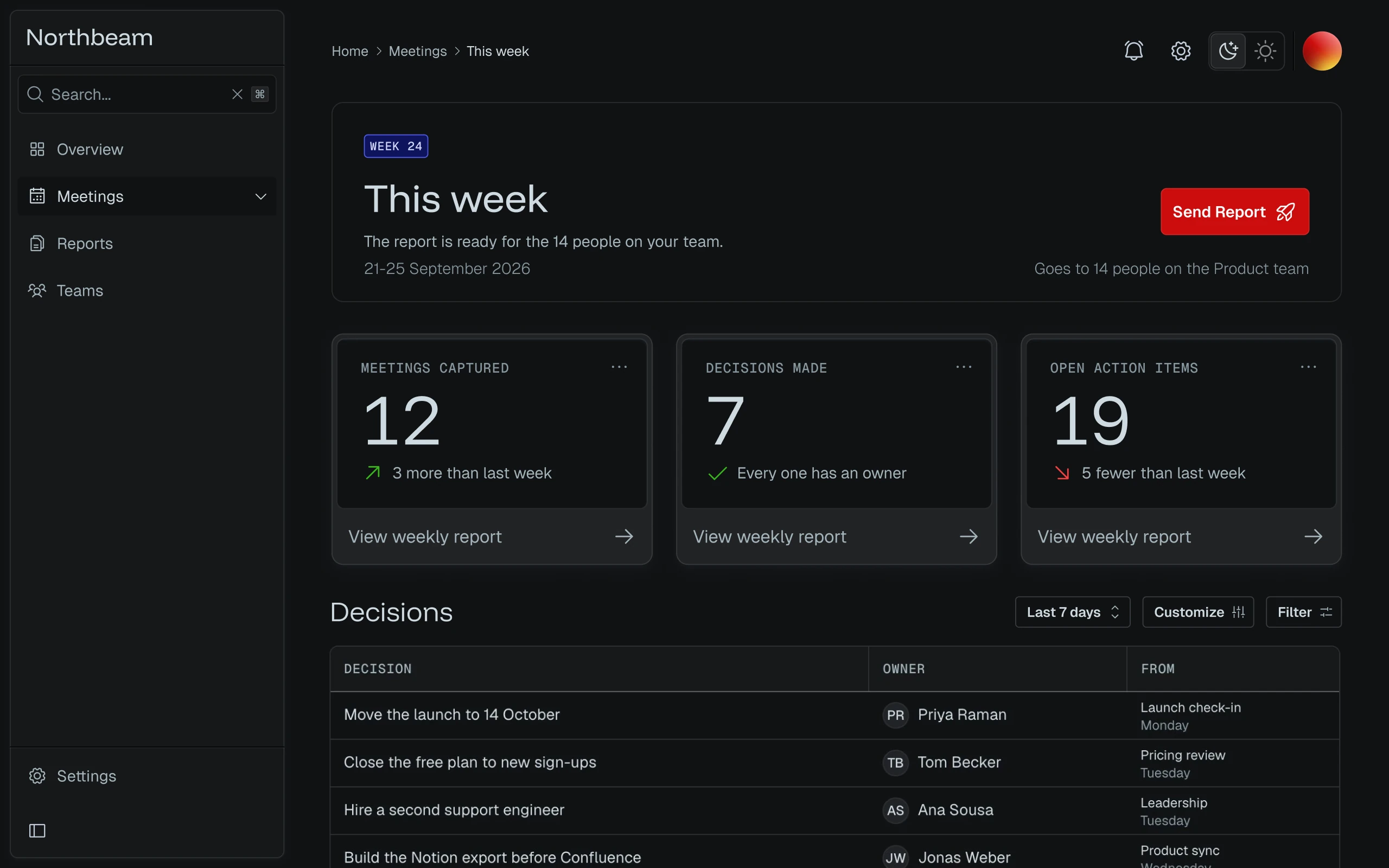Click the magnifier icon in the search box

click(35, 94)
